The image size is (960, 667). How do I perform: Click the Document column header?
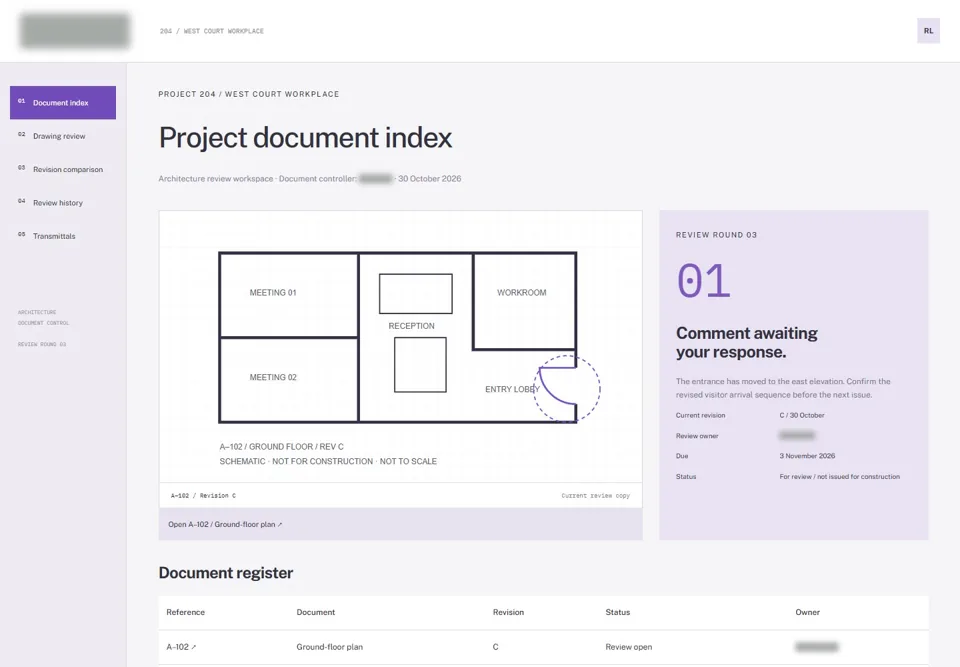click(x=316, y=612)
